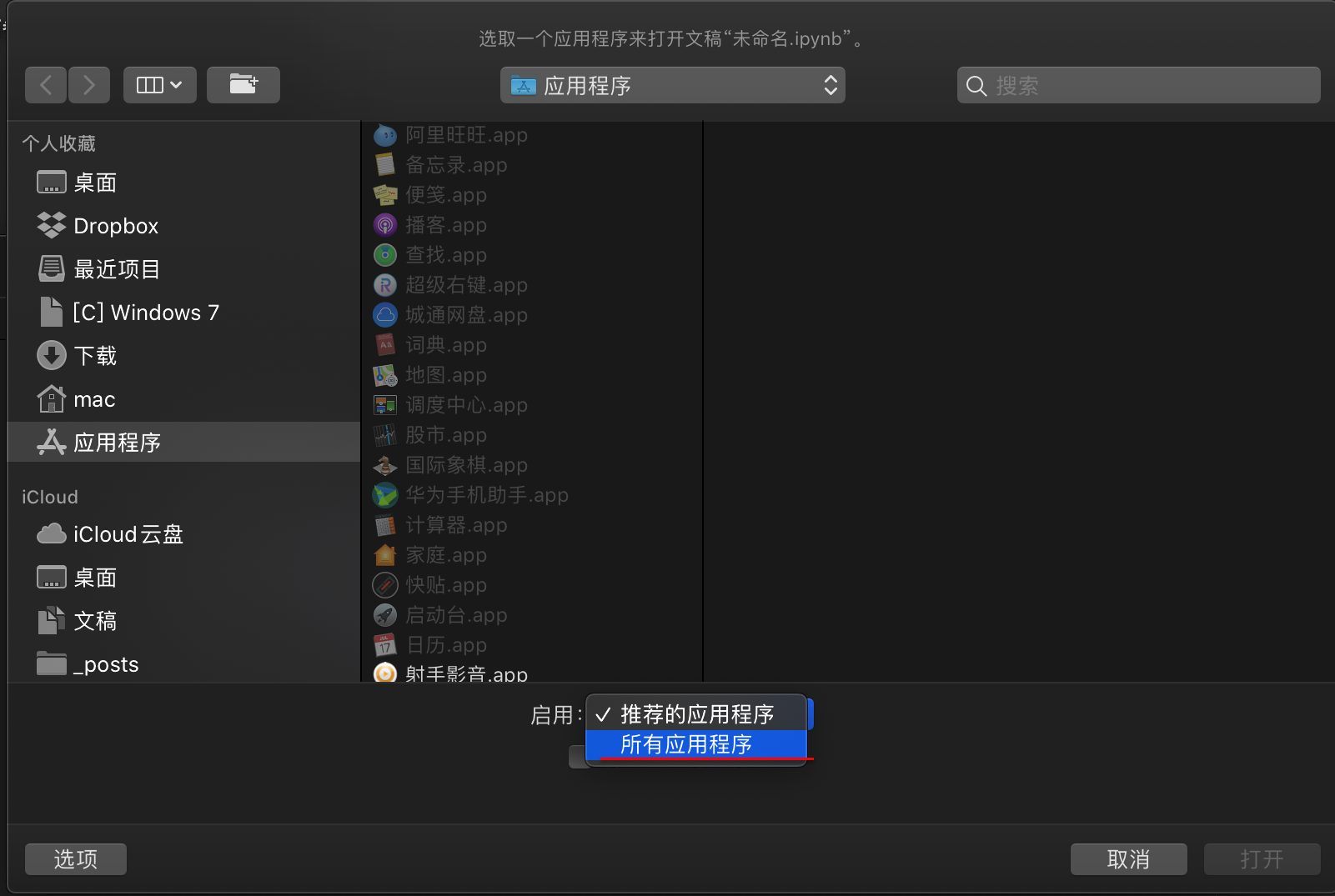1335x896 pixels.
Task: Open the _posts folder in sidebar
Action: pos(105,664)
